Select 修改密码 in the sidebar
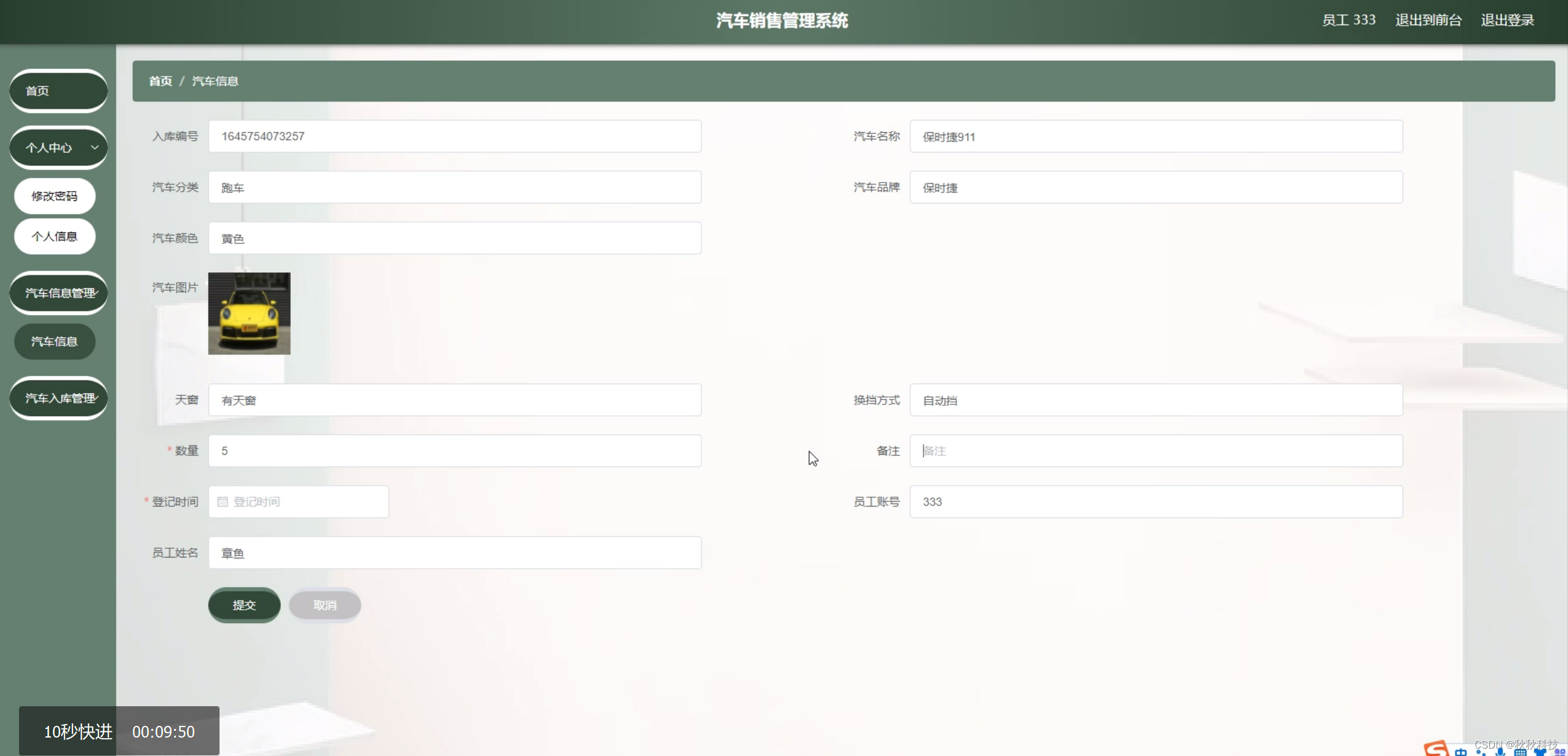Image resolution: width=1568 pixels, height=756 pixels. pyautogui.click(x=55, y=196)
